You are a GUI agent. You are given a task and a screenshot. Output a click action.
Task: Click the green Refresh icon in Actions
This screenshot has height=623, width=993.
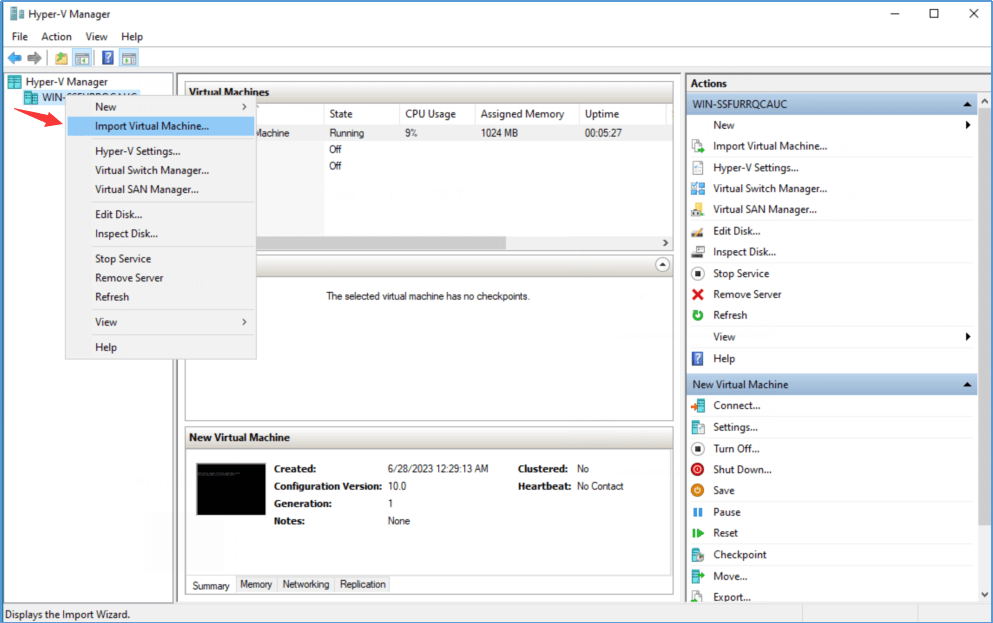click(698, 316)
